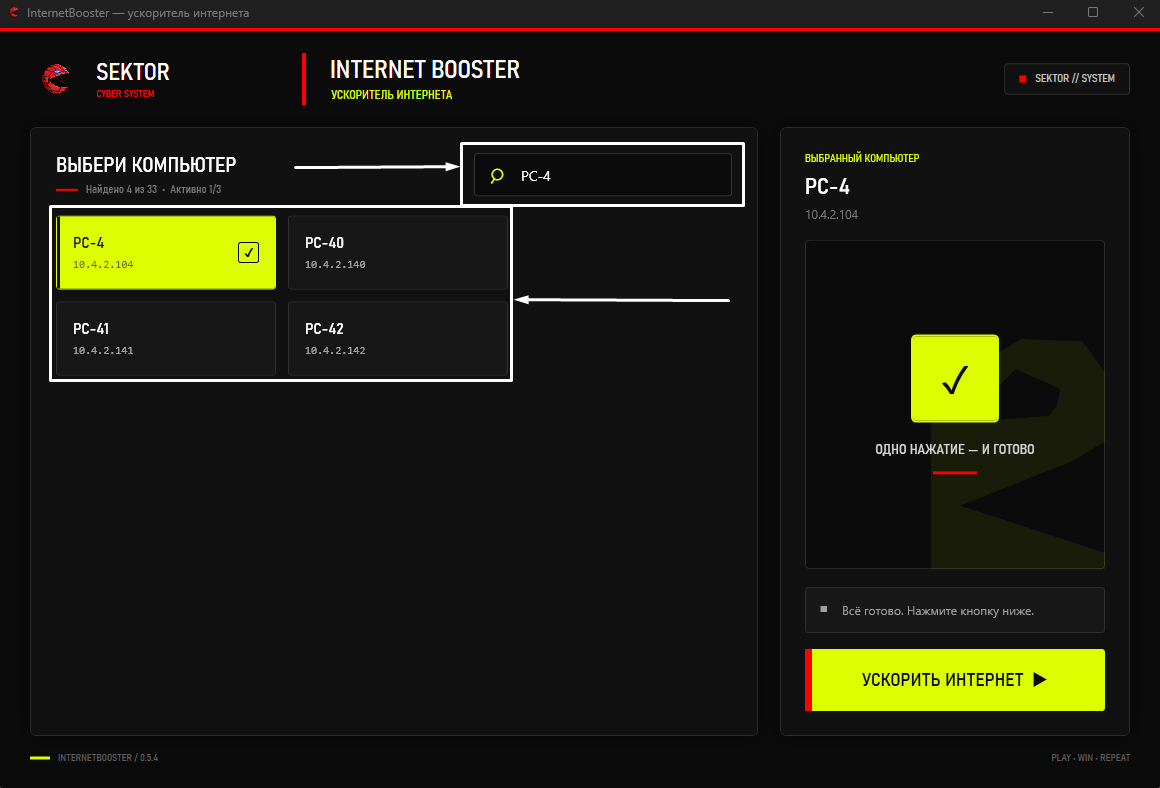Toggle the checkbox on the PC-4 card
Viewport: 1160px width, 788px height.
click(x=249, y=252)
